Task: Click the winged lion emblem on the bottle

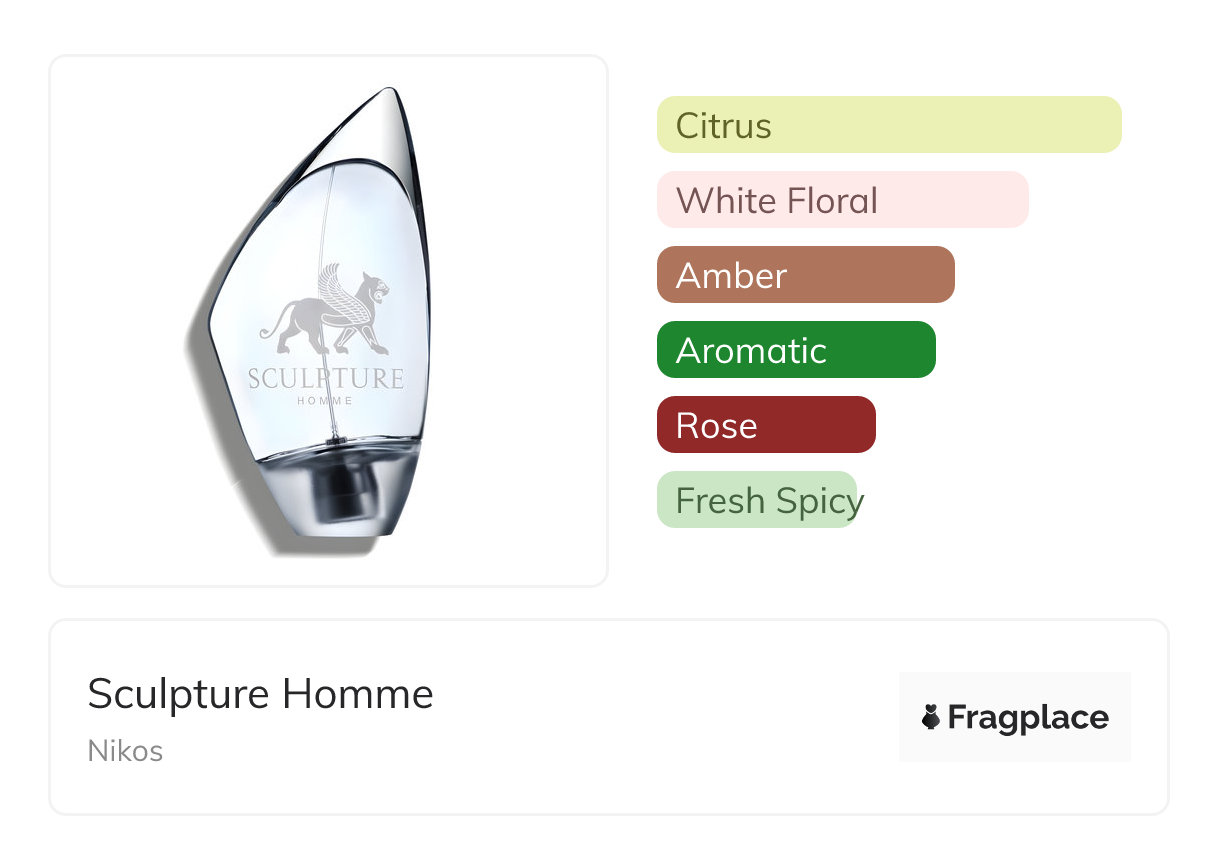Action: [326, 312]
